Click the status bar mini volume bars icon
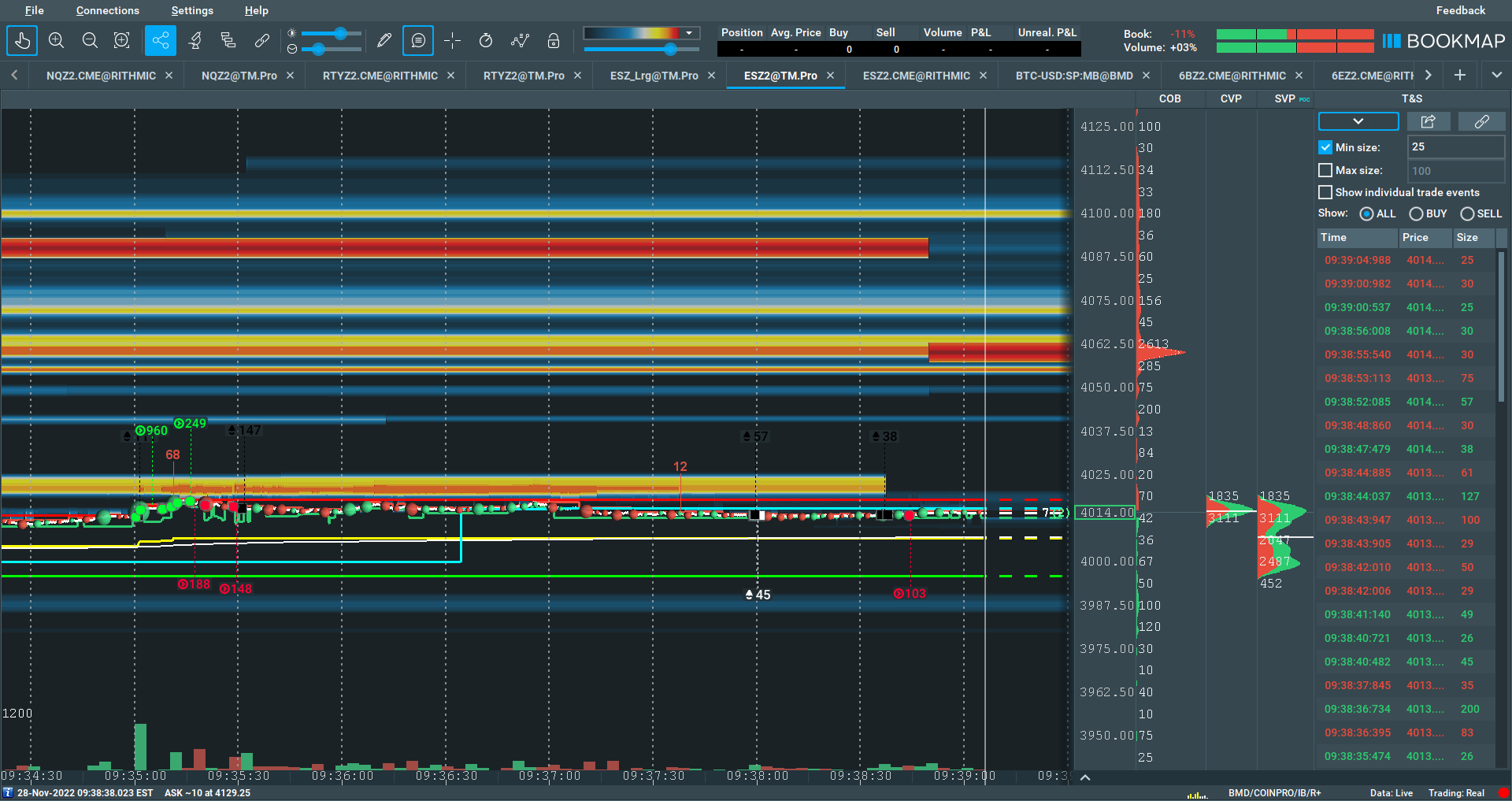Screen dimensions: 1512x801 click(1197, 794)
